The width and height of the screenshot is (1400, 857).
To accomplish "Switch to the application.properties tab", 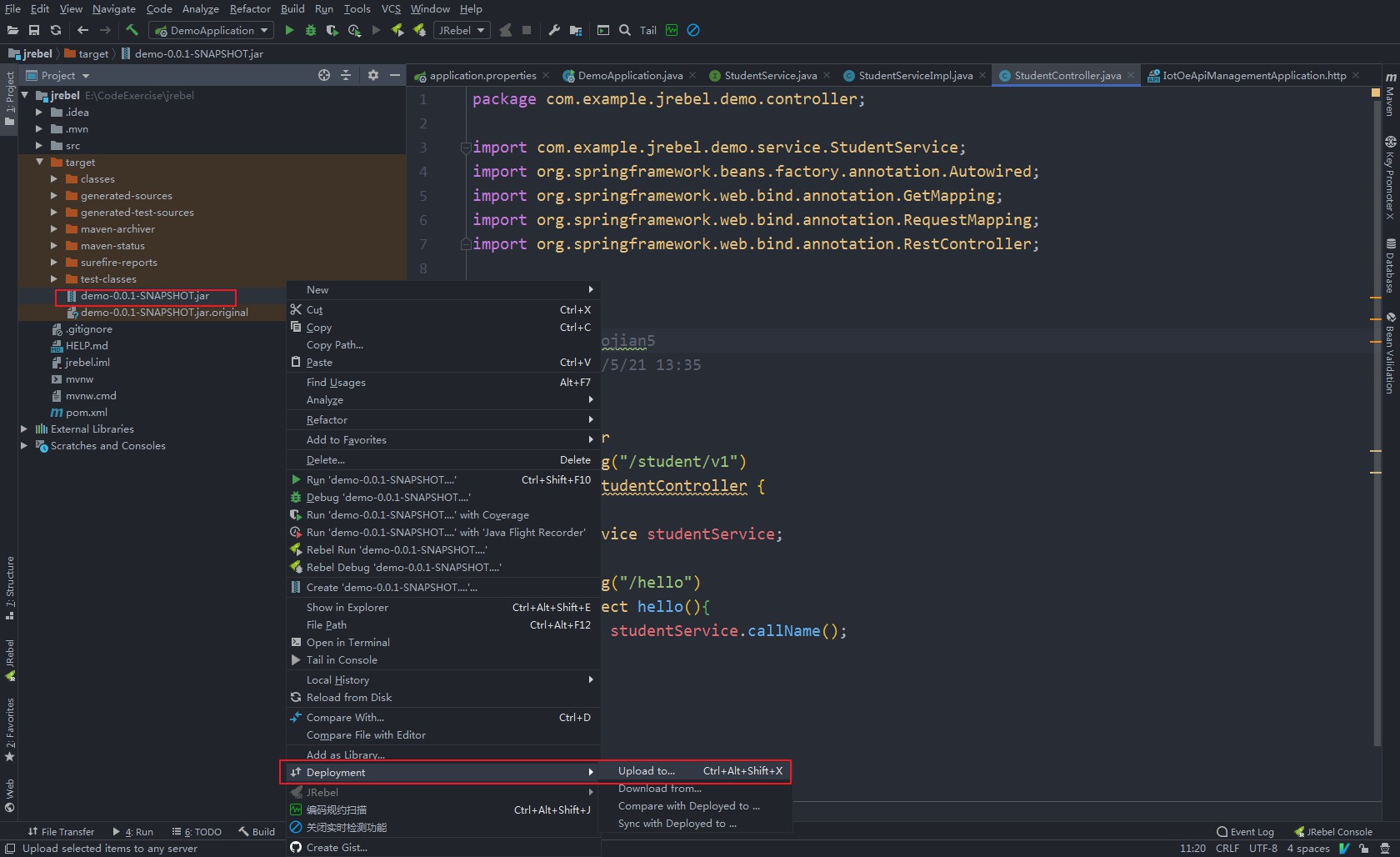I will (482, 75).
